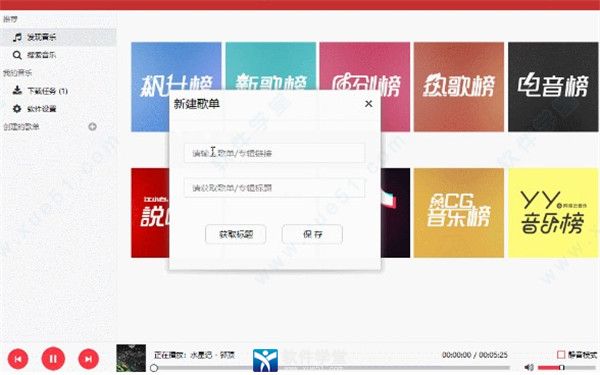Skip to the next track
The width and height of the screenshot is (600, 375).
point(88,359)
